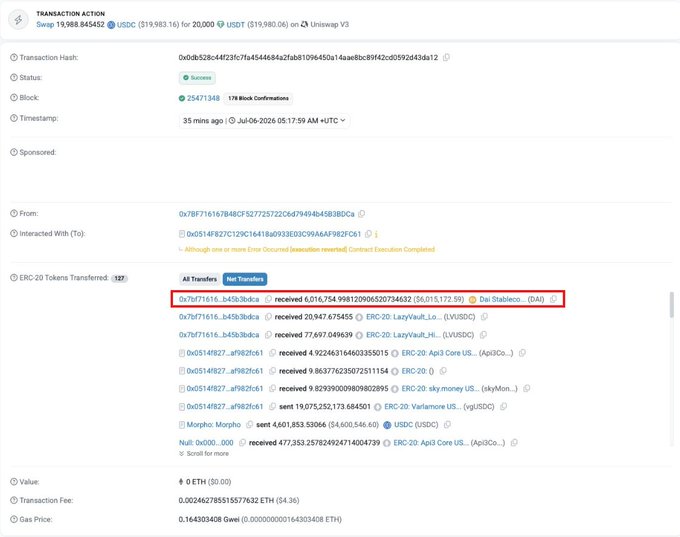This screenshot has width=680, height=537.
Task: Copy the vgUSDC token address
Action: 503,407
